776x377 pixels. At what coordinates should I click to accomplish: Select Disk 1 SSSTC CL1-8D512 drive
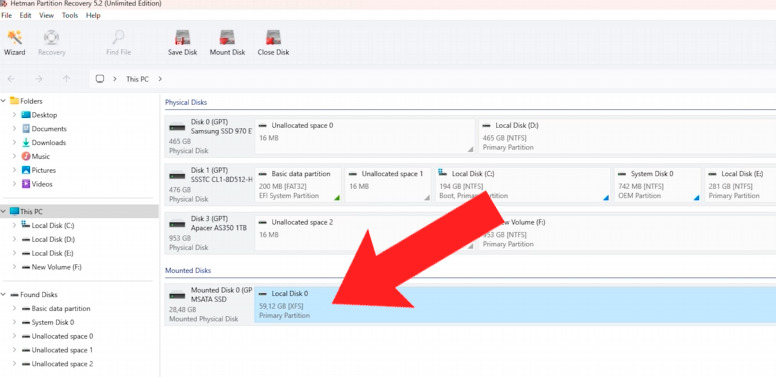pos(210,186)
